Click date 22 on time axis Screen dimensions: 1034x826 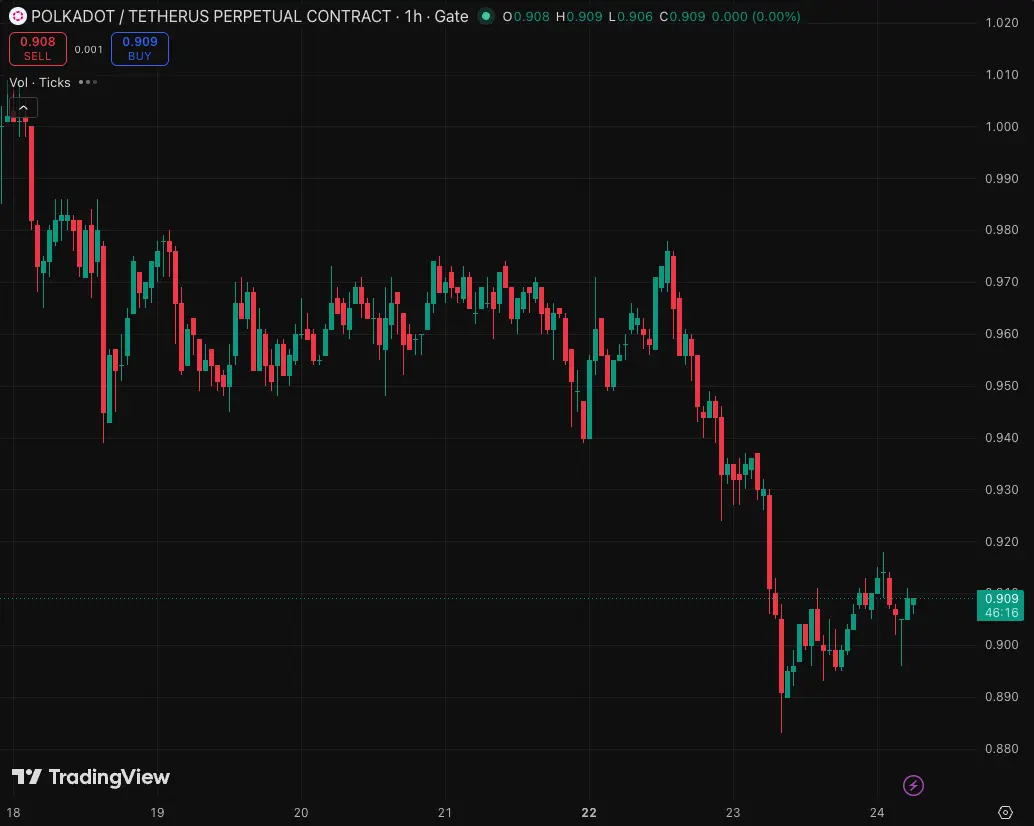click(589, 813)
